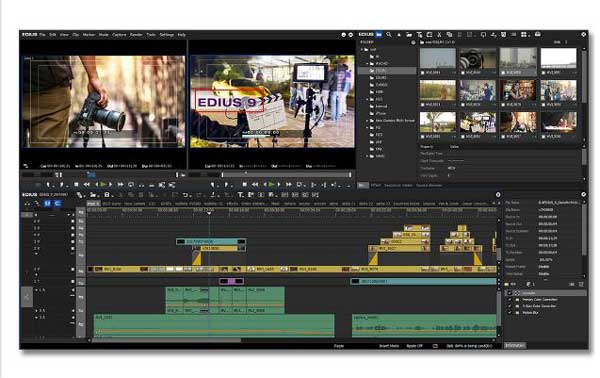The width and height of the screenshot is (600, 378).
Task: Toggle 1 T title track lock square
Action: [x=73, y=282]
